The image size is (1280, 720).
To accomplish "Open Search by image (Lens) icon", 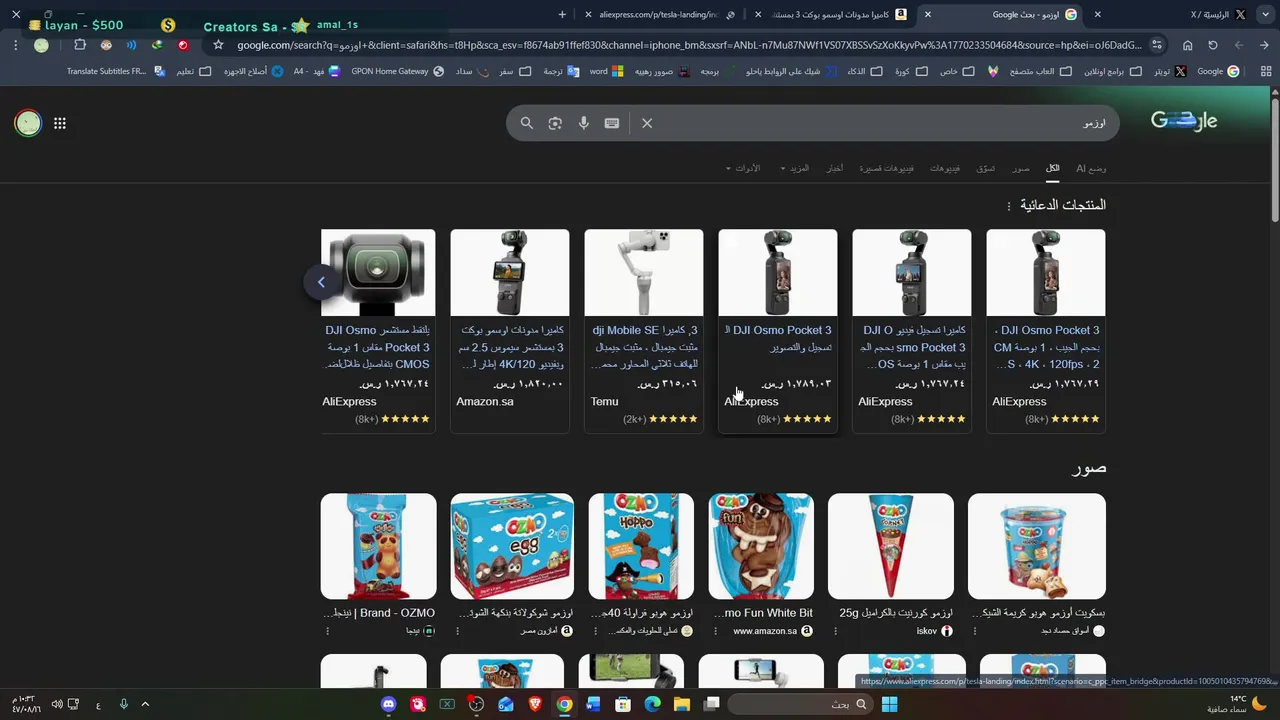I will [x=555, y=123].
